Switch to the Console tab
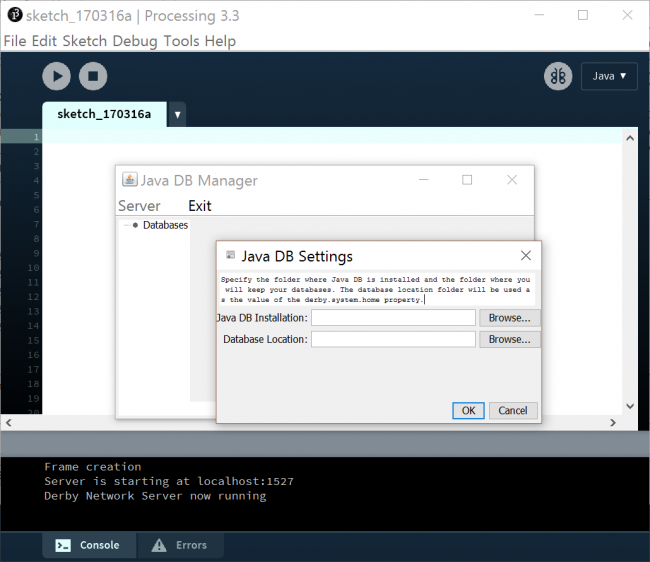Viewport: 650px width, 562px height. pyautogui.click(x=89, y=545)
